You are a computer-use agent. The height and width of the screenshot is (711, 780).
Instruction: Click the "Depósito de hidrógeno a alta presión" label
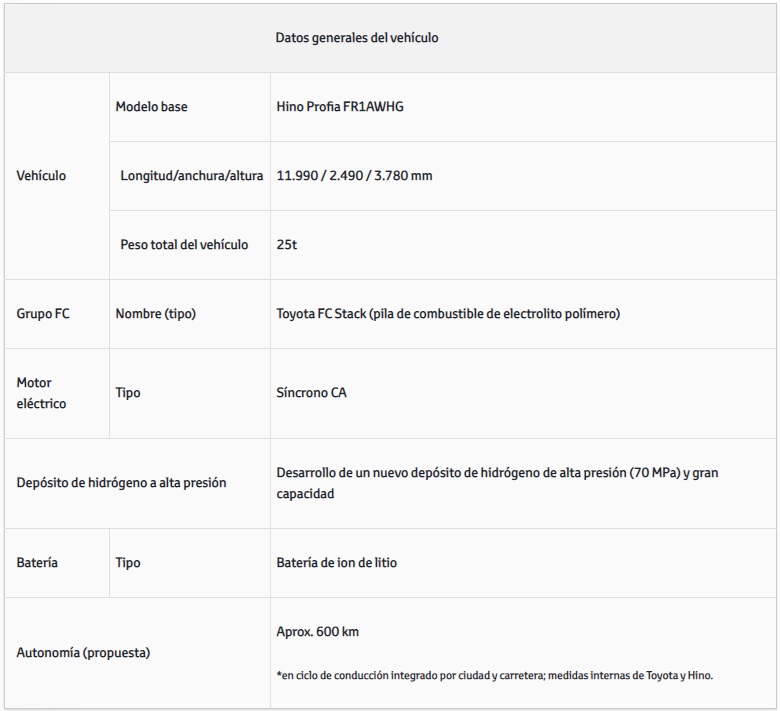coord(121,483)
